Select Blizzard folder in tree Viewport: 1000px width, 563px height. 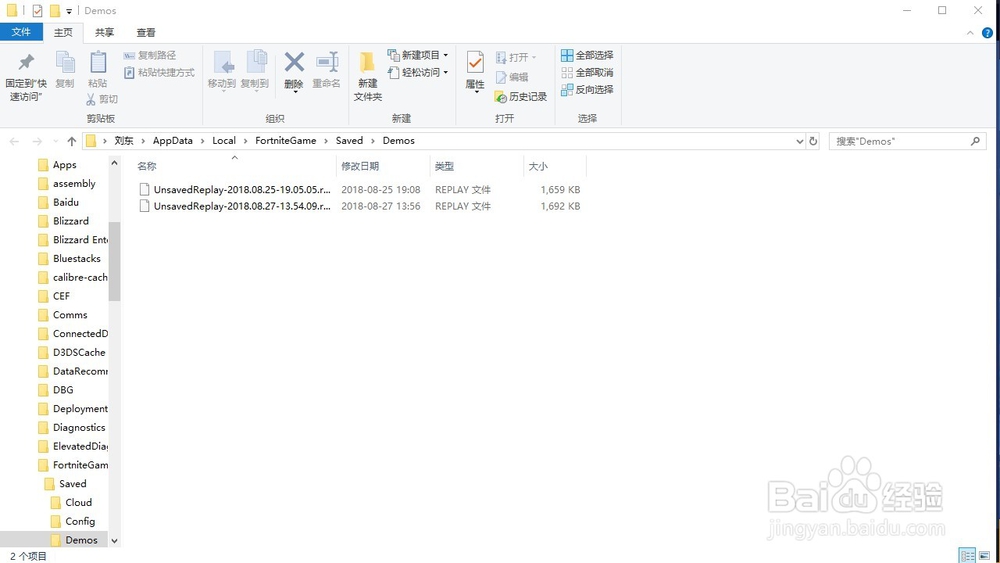[x=70, y=221]
